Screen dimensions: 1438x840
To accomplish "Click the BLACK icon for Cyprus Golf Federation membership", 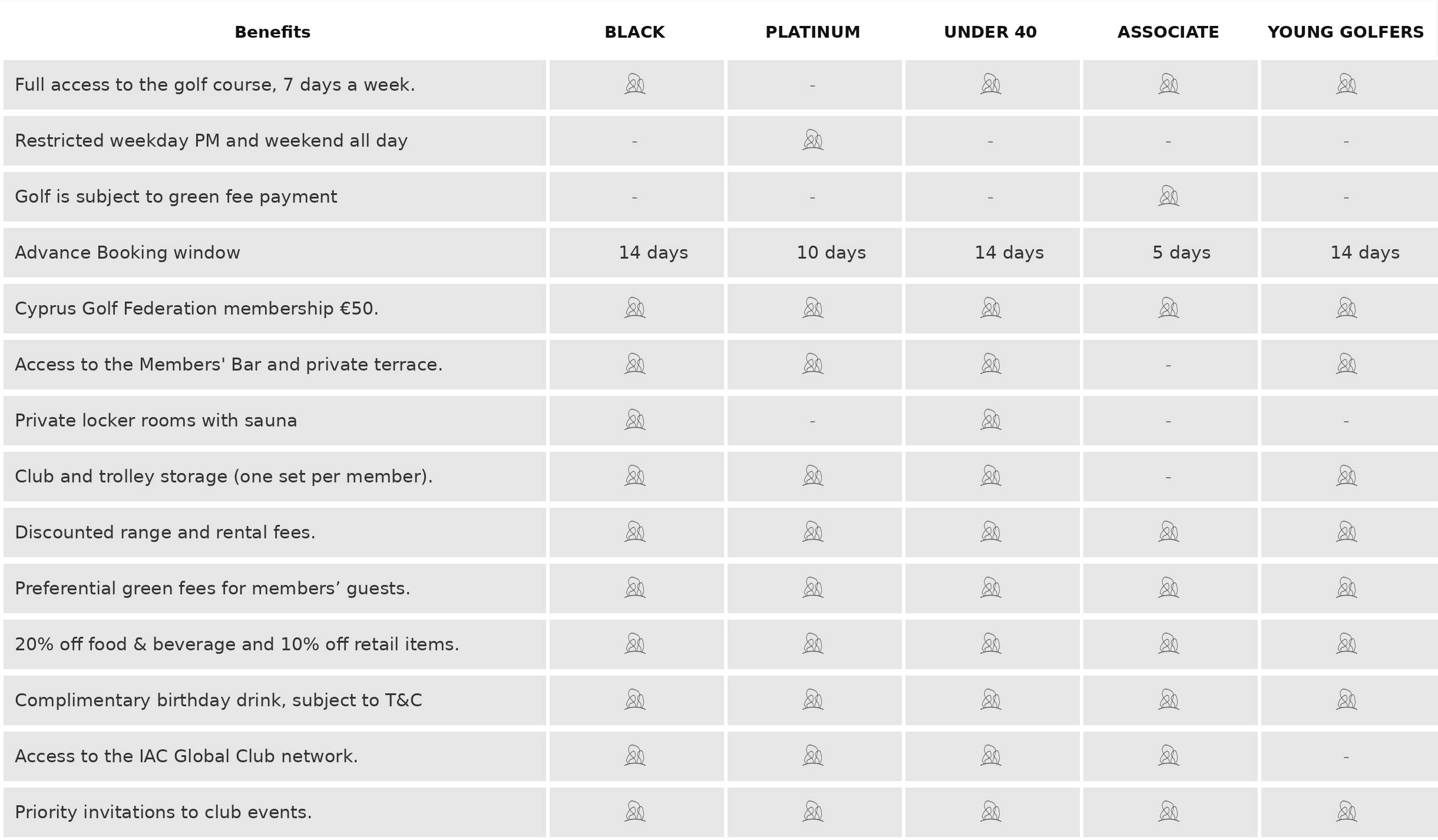I will [635, 308].
